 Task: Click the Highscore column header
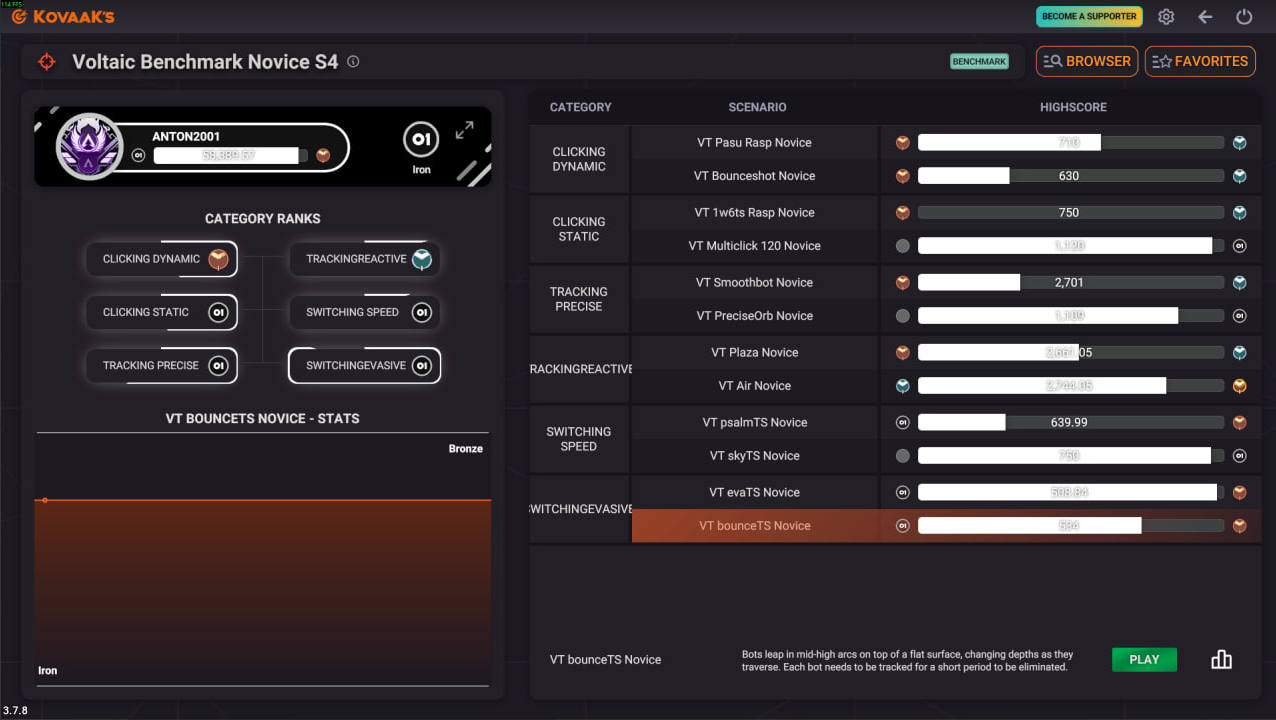1073,107
